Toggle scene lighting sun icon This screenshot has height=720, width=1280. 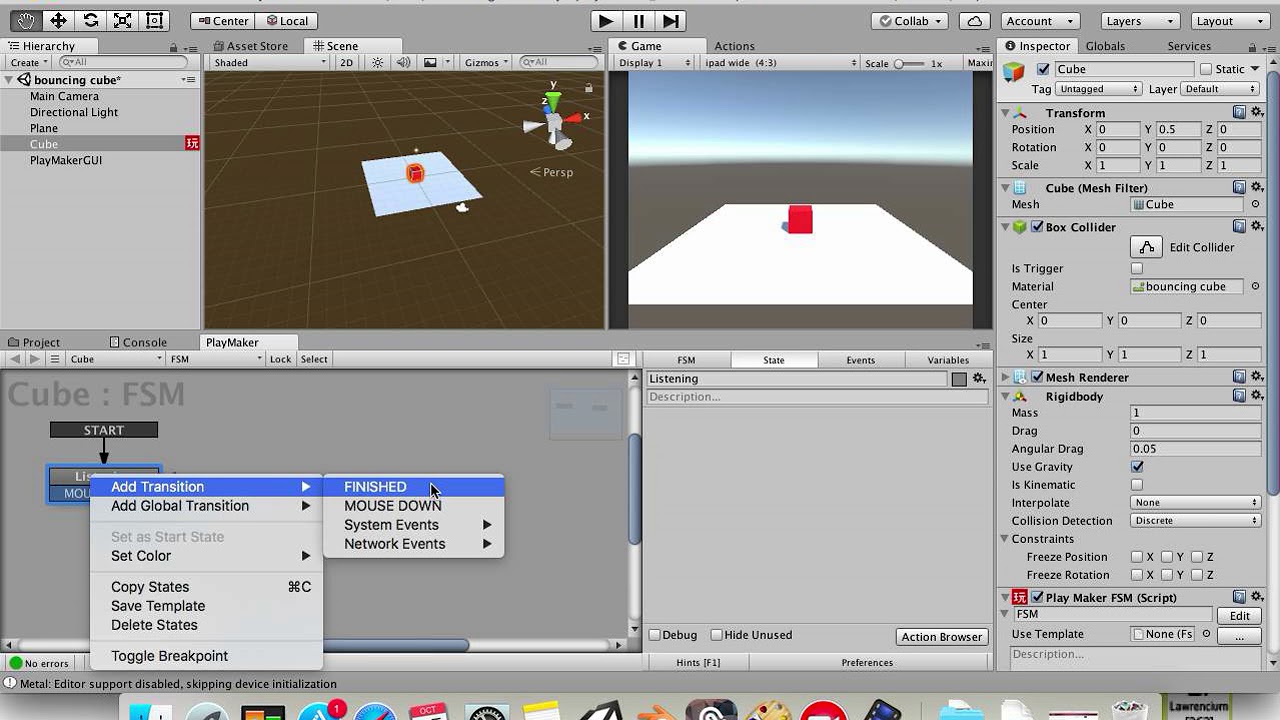click(377, 62)
